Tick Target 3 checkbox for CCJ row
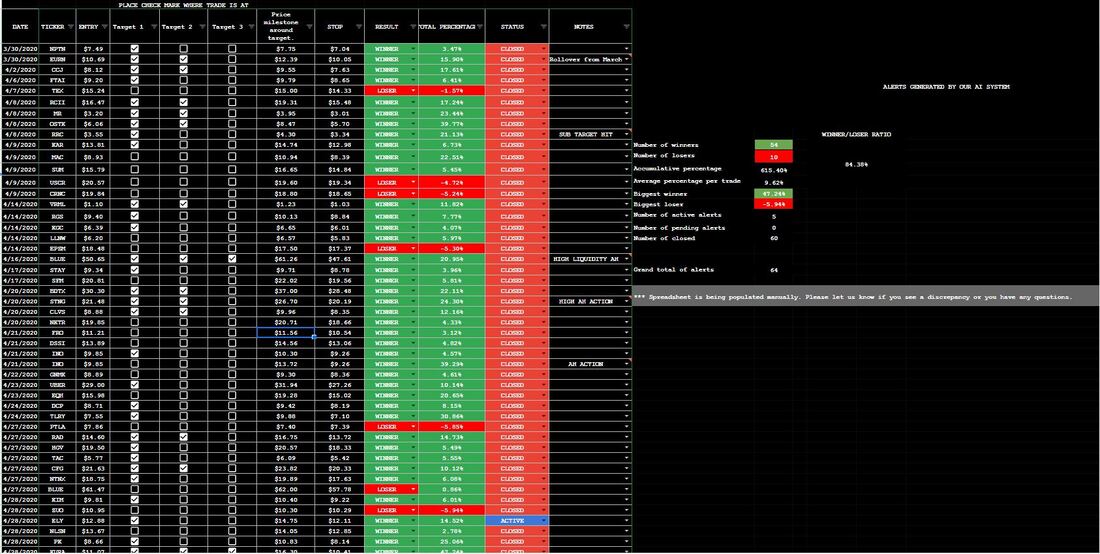 click(232, 70)
